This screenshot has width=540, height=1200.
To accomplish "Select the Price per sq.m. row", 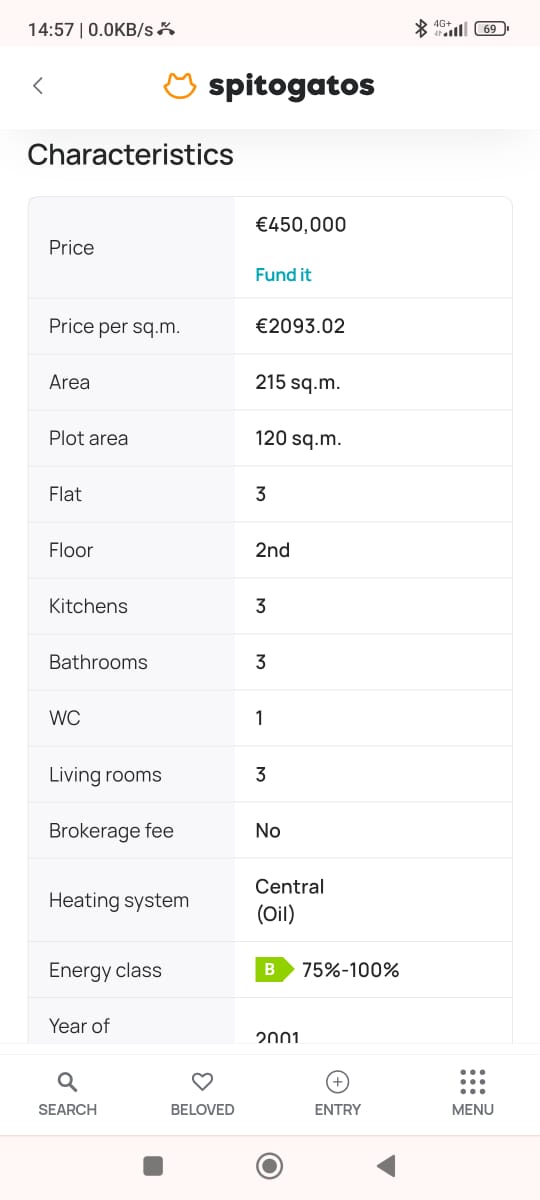I will [x=270, y=326].
